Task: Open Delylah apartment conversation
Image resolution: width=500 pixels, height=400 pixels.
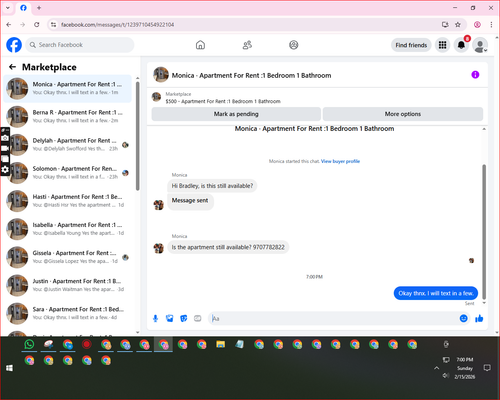Action: click(67, 144)
